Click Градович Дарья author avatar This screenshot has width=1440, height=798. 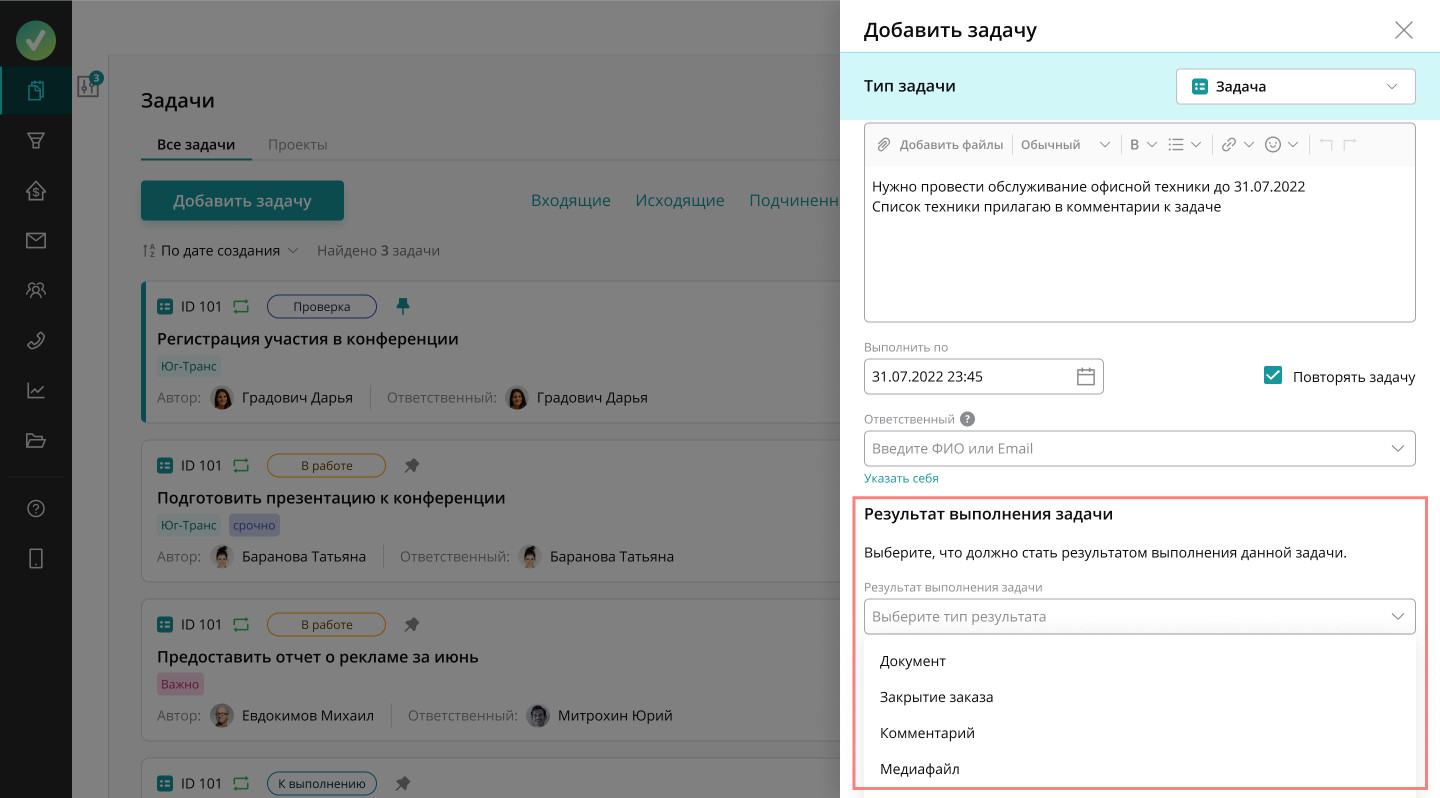click(x=222, y=398)
